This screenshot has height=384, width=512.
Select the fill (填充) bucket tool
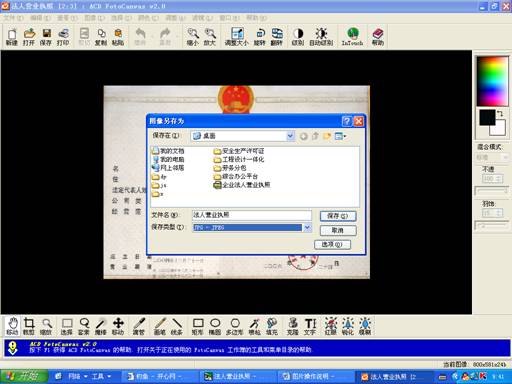click(272, 327)
